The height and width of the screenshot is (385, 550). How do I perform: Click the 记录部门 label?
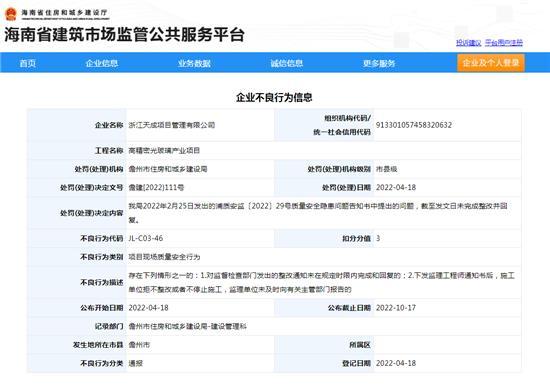tap(109, 326)
